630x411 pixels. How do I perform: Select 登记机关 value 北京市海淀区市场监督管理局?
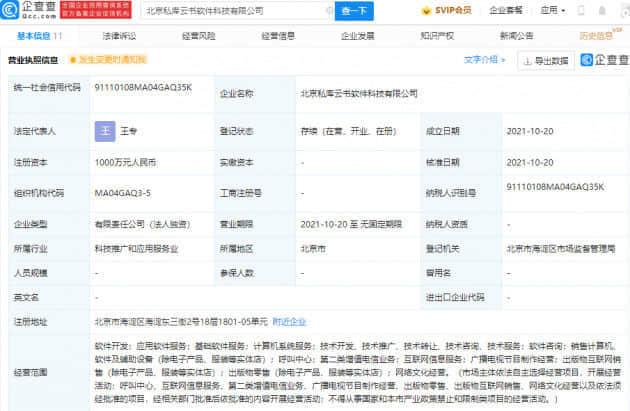[x=561, y=249]
